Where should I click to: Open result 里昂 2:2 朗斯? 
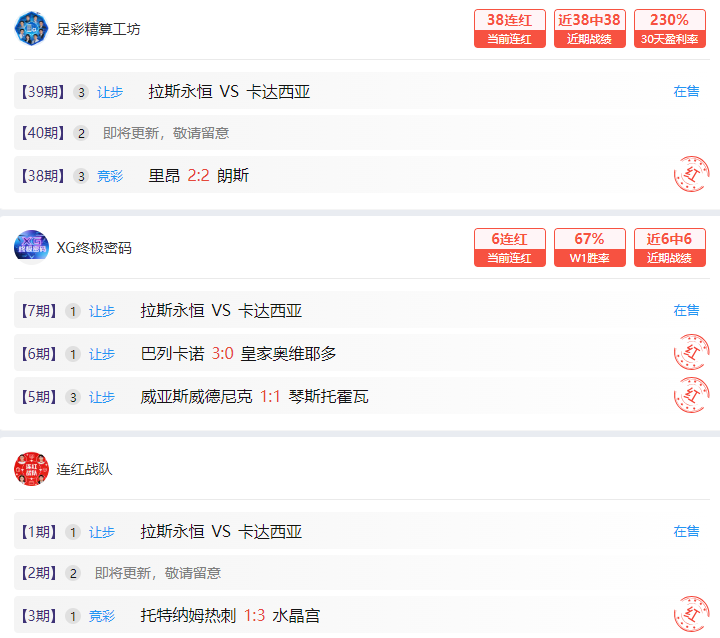tap(199, 175)
